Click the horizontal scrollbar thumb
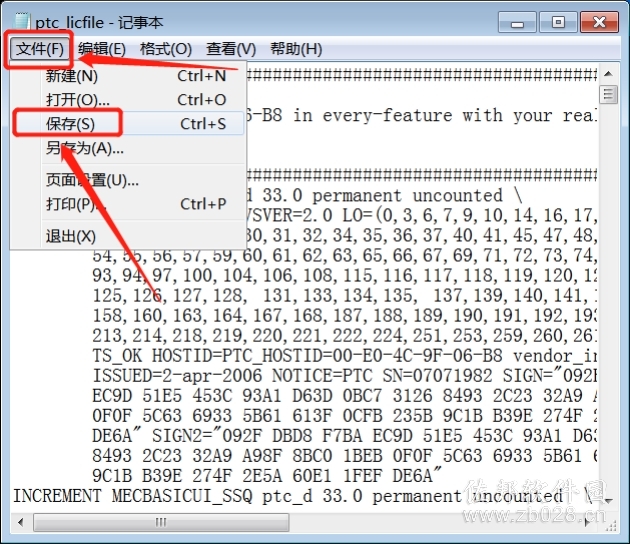This screenshot has width=630, height=544. coord(161,522)
